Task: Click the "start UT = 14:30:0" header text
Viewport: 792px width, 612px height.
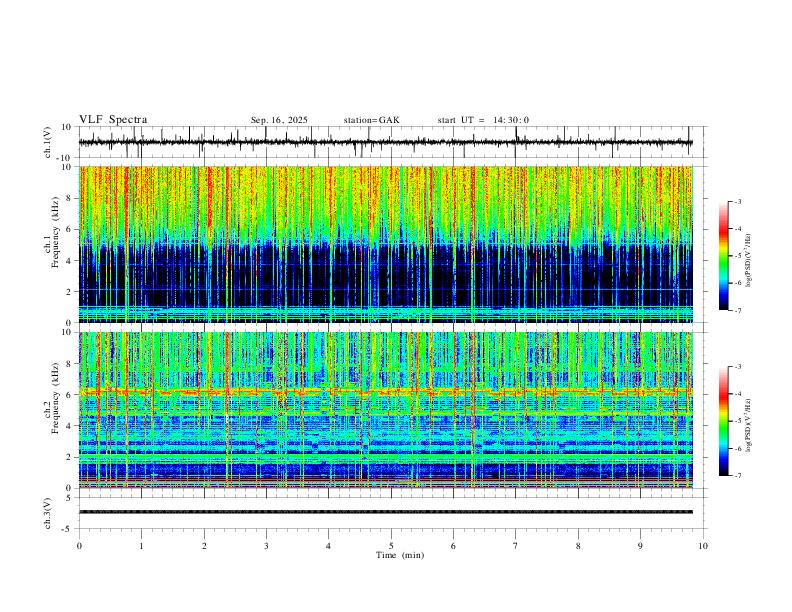Action: coord(483,120)
